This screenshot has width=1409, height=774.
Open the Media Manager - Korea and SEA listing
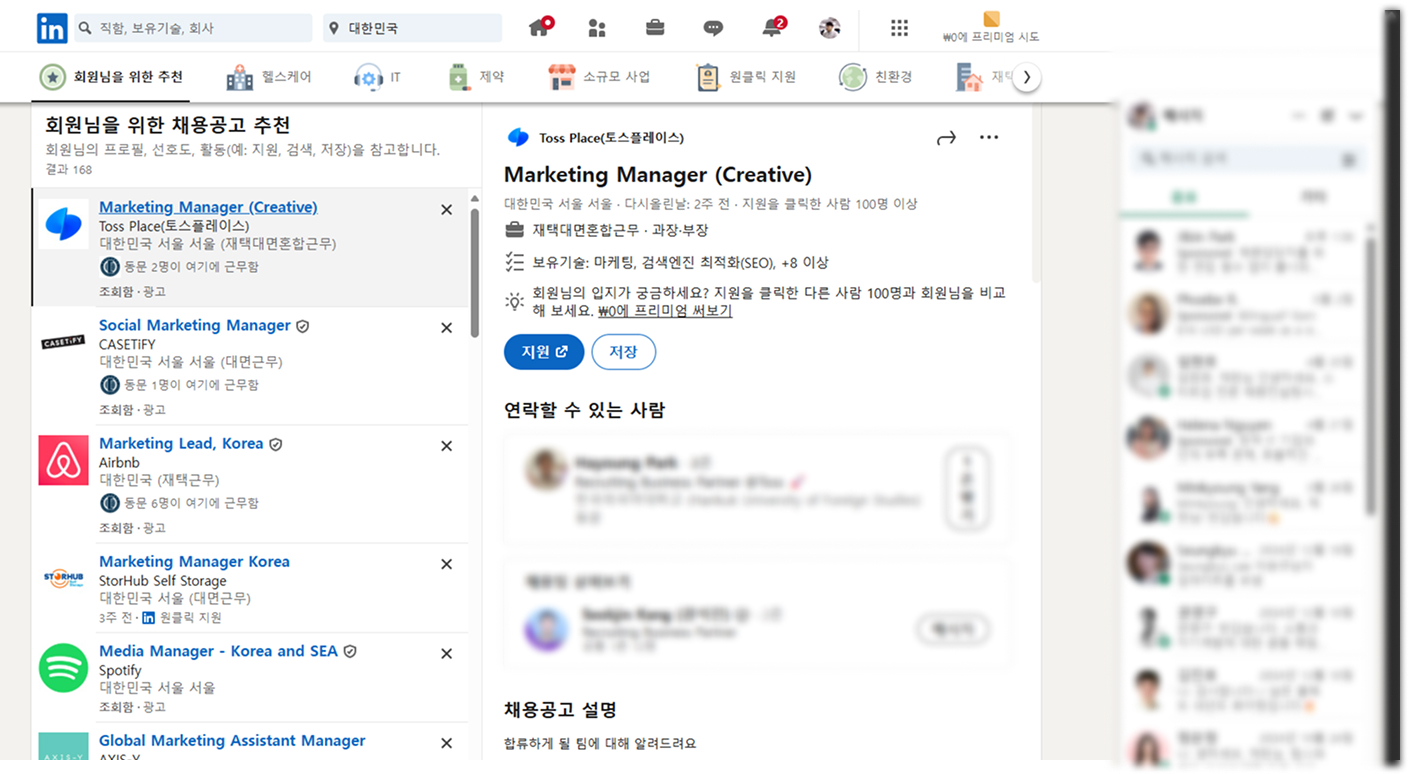pyautogui.click(x=218, y=651)
